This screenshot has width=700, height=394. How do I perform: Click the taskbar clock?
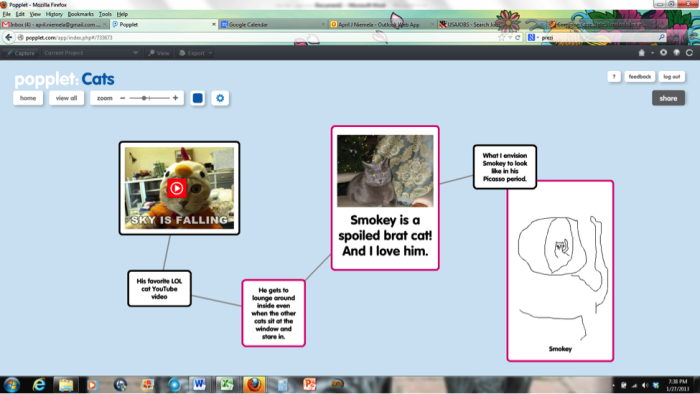pyautogui.click(x=677, y=385)
